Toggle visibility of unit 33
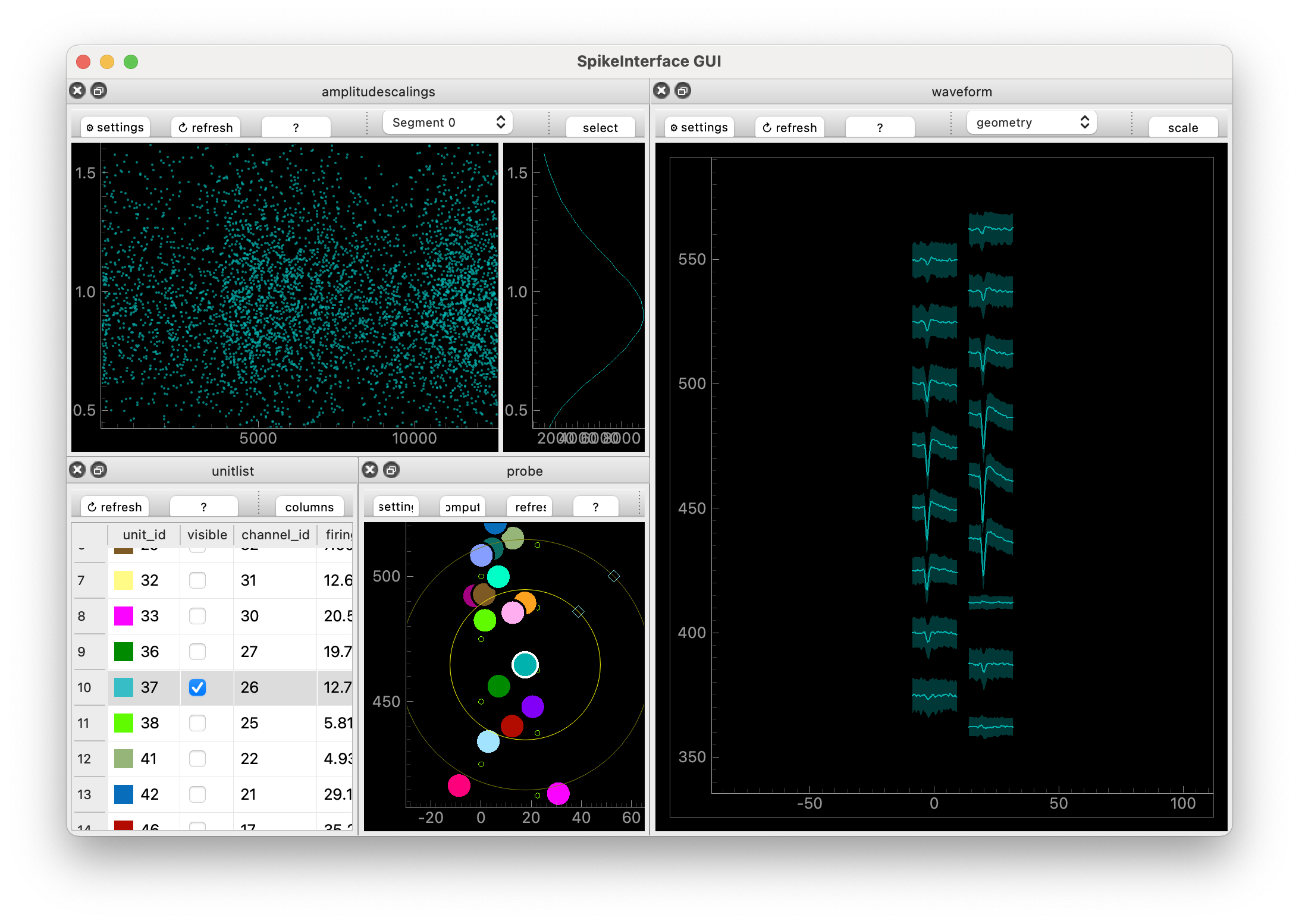Screen dimensions: 1299x924 click(x=197, y=616)
